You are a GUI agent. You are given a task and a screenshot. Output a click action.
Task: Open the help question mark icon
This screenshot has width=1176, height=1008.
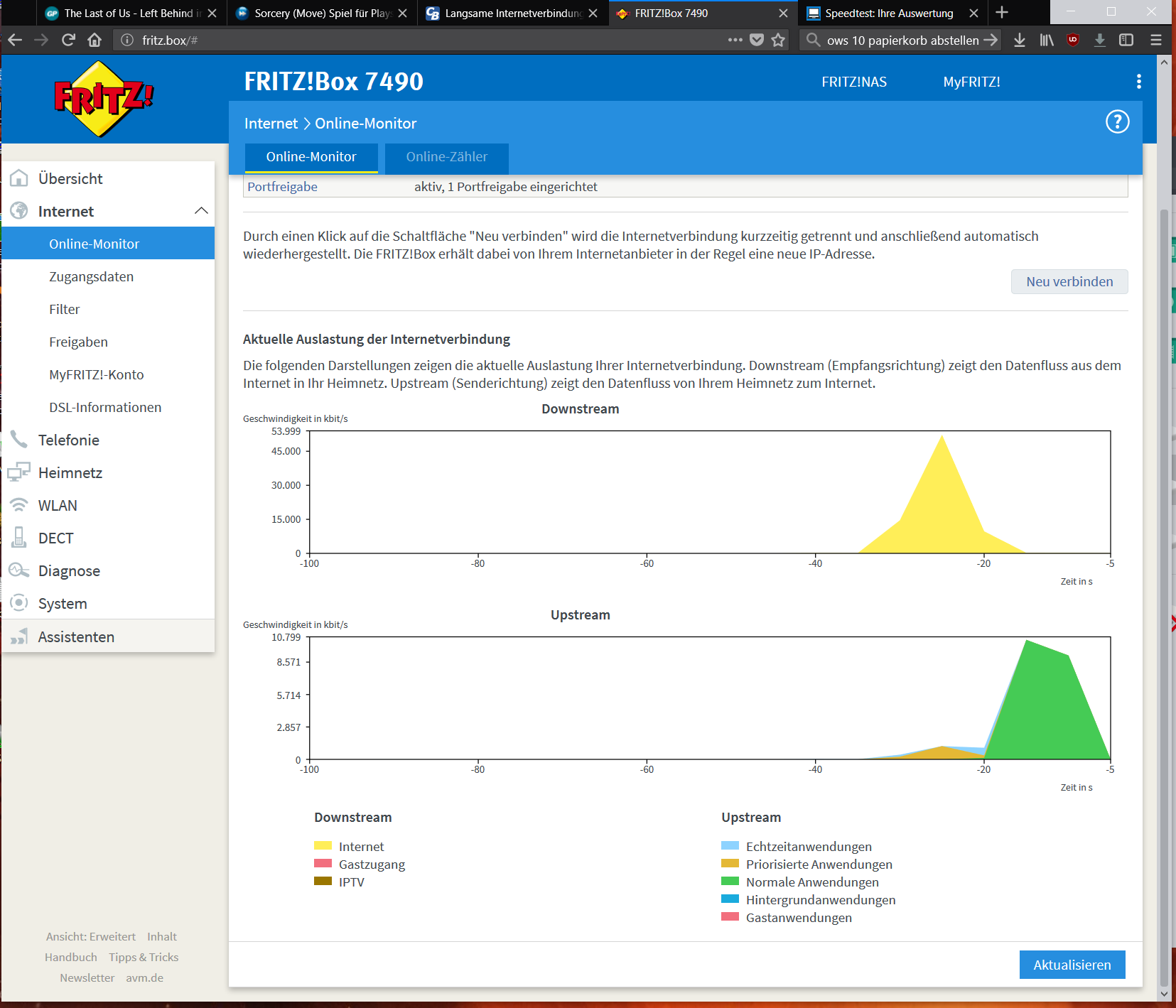tap(1117, 122)
